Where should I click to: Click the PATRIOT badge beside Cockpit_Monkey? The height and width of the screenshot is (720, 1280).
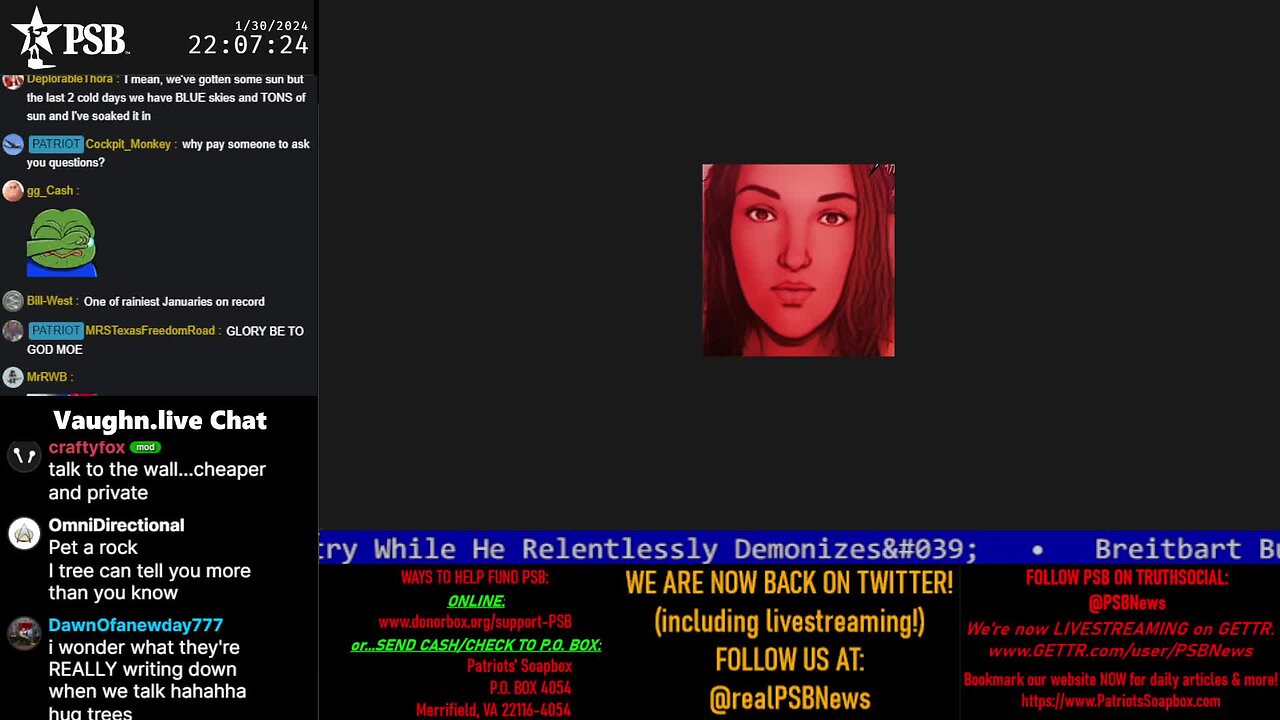point(55,144)
